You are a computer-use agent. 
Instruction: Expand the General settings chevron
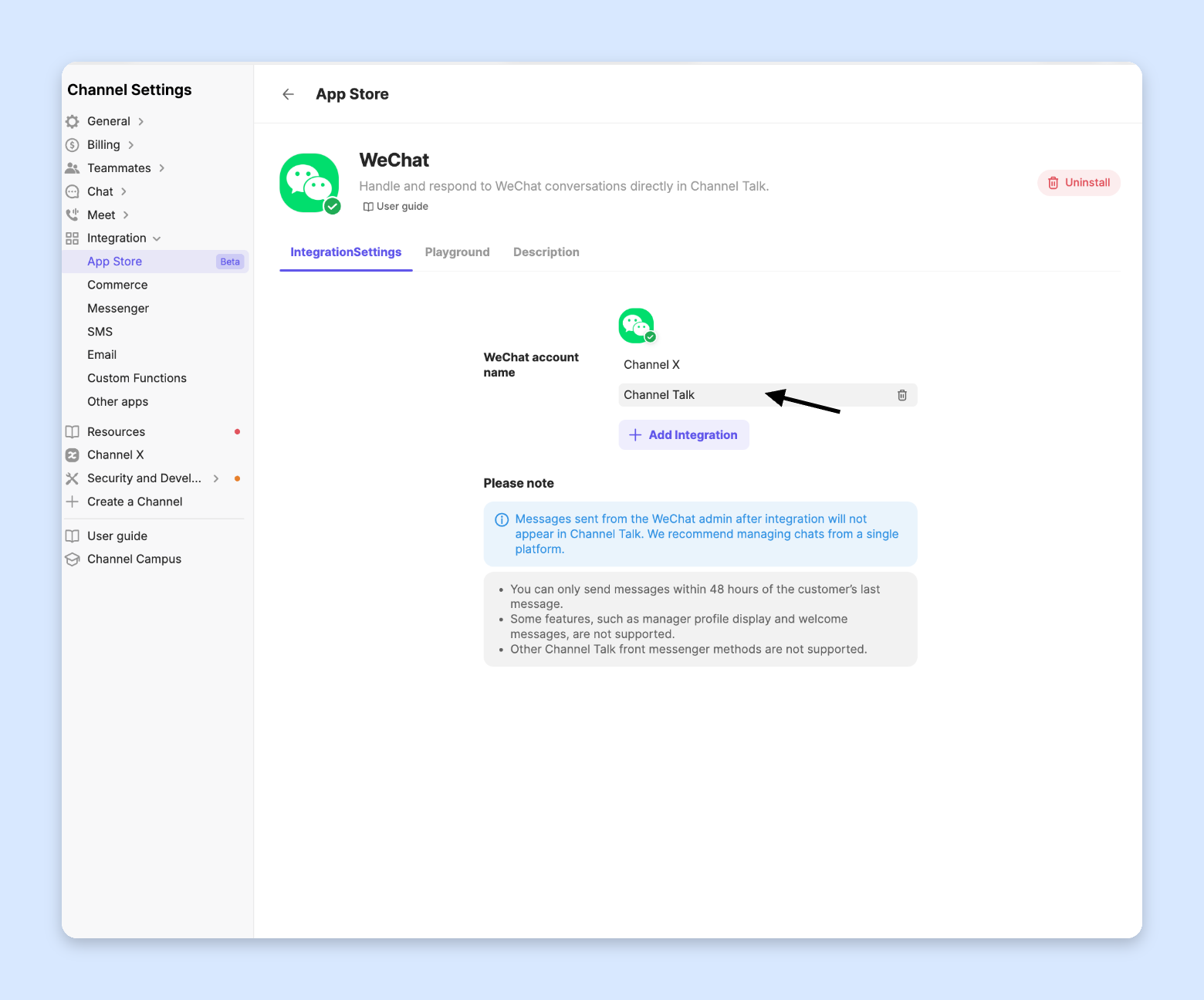pyautogui.click(x=141, y=122)
